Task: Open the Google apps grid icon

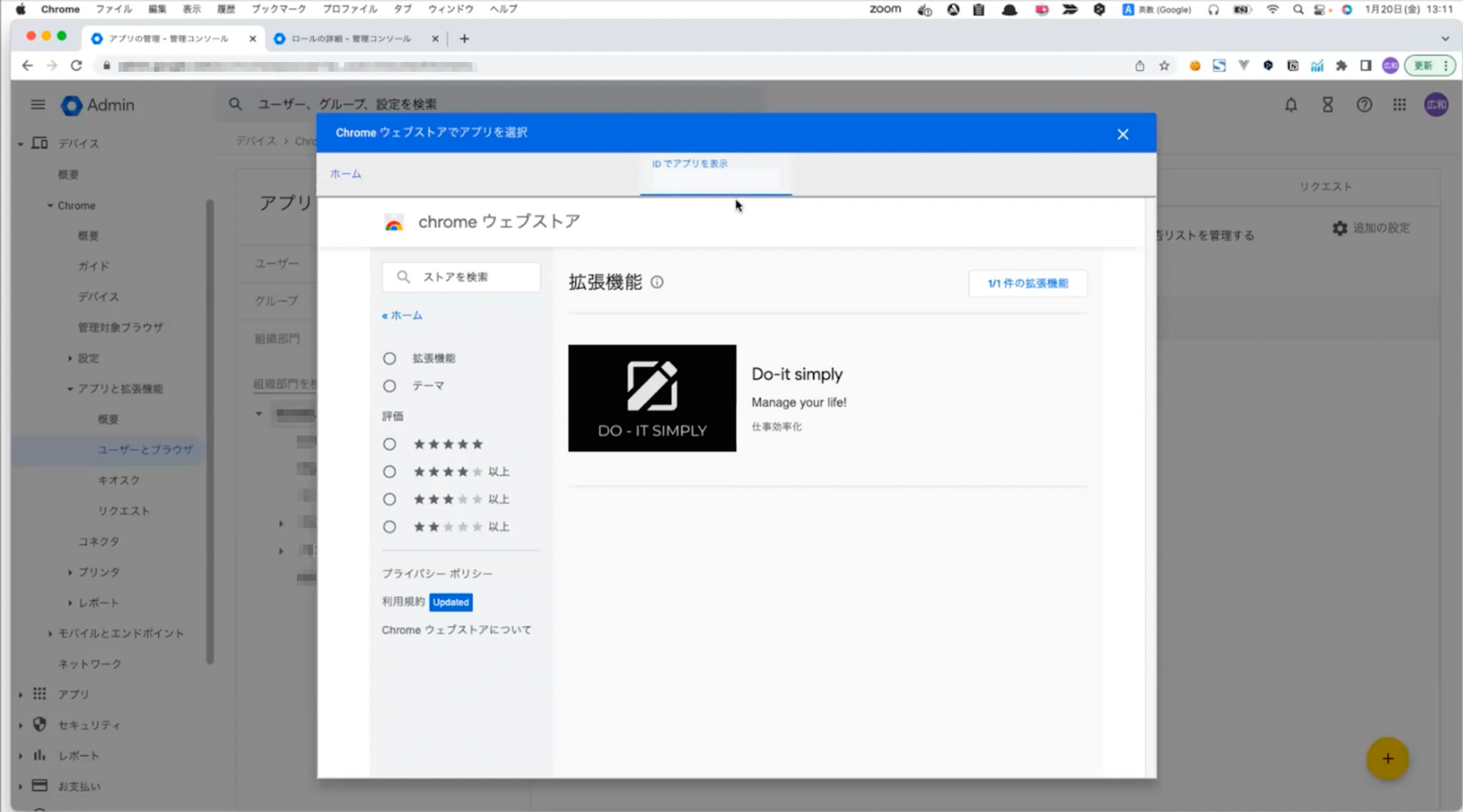Action: click(x=1399, y=105)
